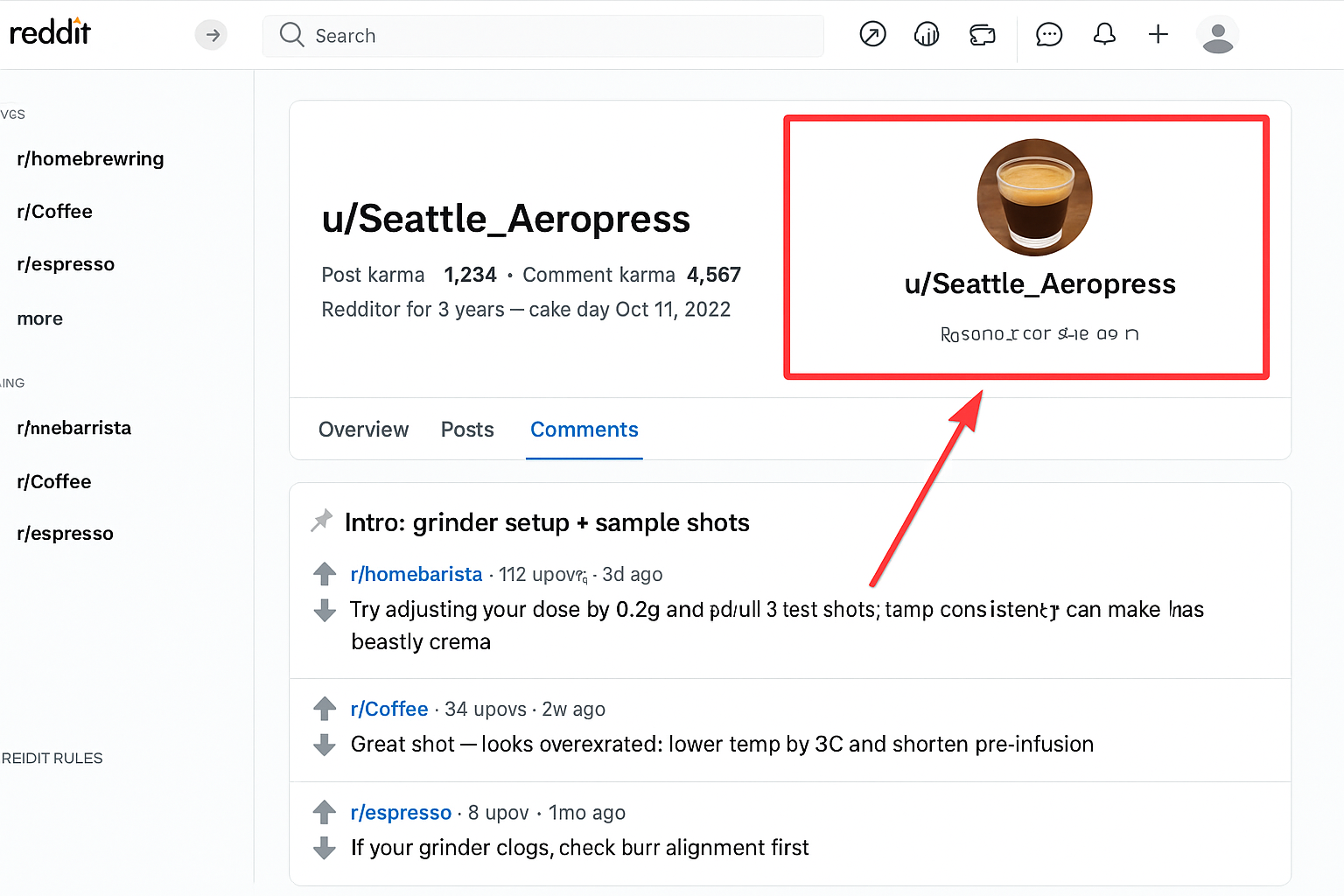Viewport: 1344px width, 896px height.
Task: Downvote the grinder clogs comment
Action: tap(325, 848)
